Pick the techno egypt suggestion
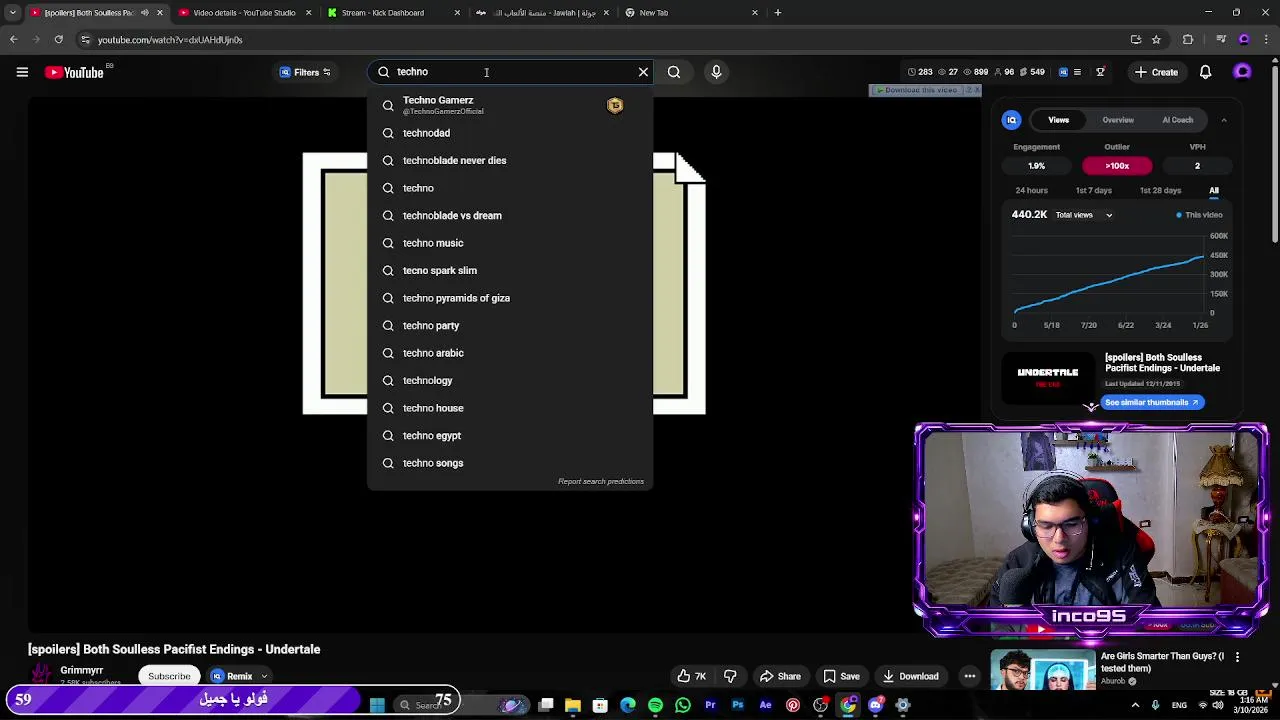This screenshot has height=720, width=1280. pos(510,435)
